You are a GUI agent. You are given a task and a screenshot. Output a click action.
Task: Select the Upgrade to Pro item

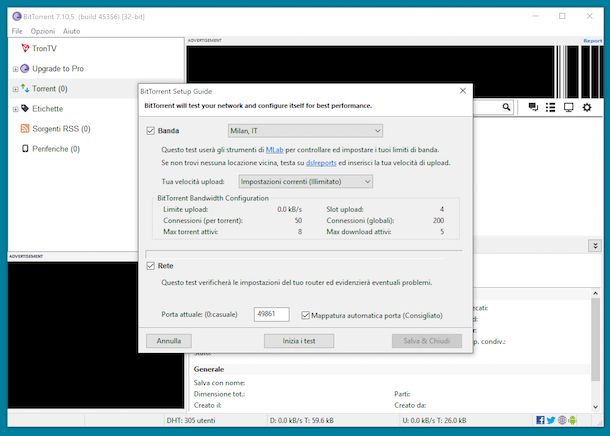(x=58, y=69)
